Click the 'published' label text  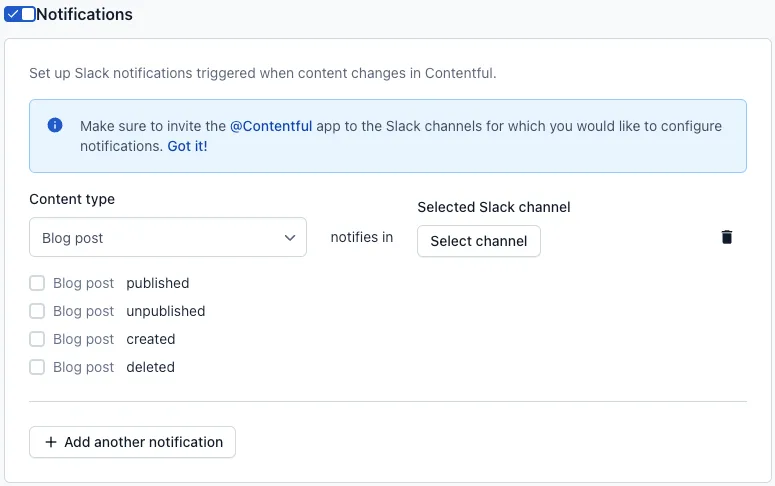coord(158,283)
